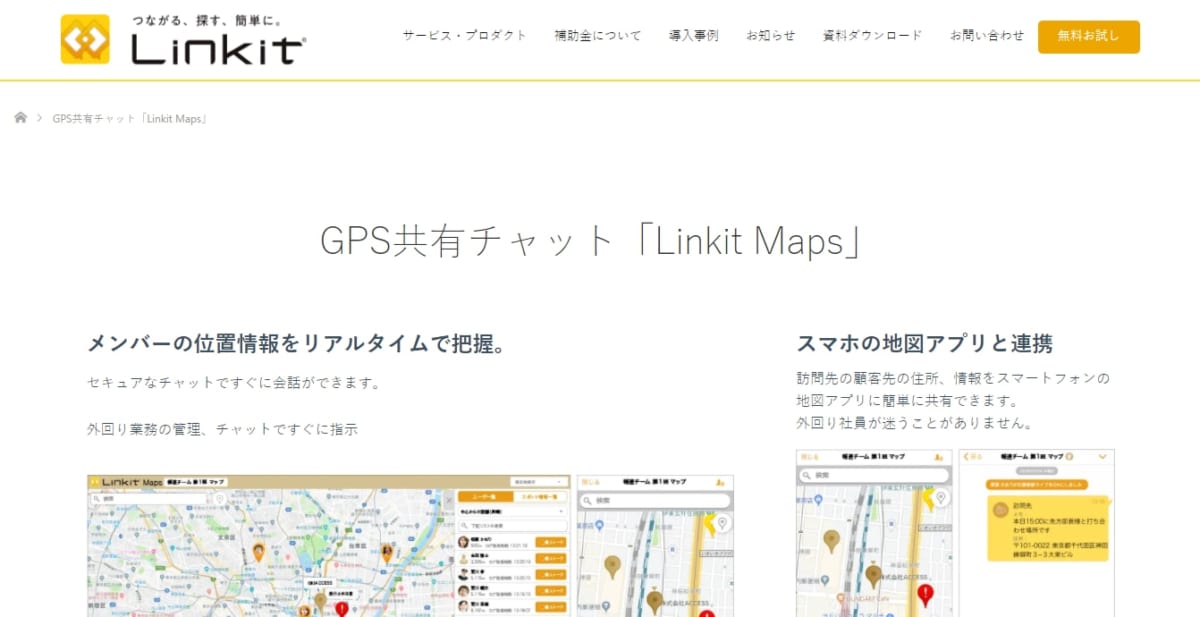Open the display dropdown atop the Linkit Maps screenshot
Viewport: 1200px width, 617px height.
(x=539, y=481)
